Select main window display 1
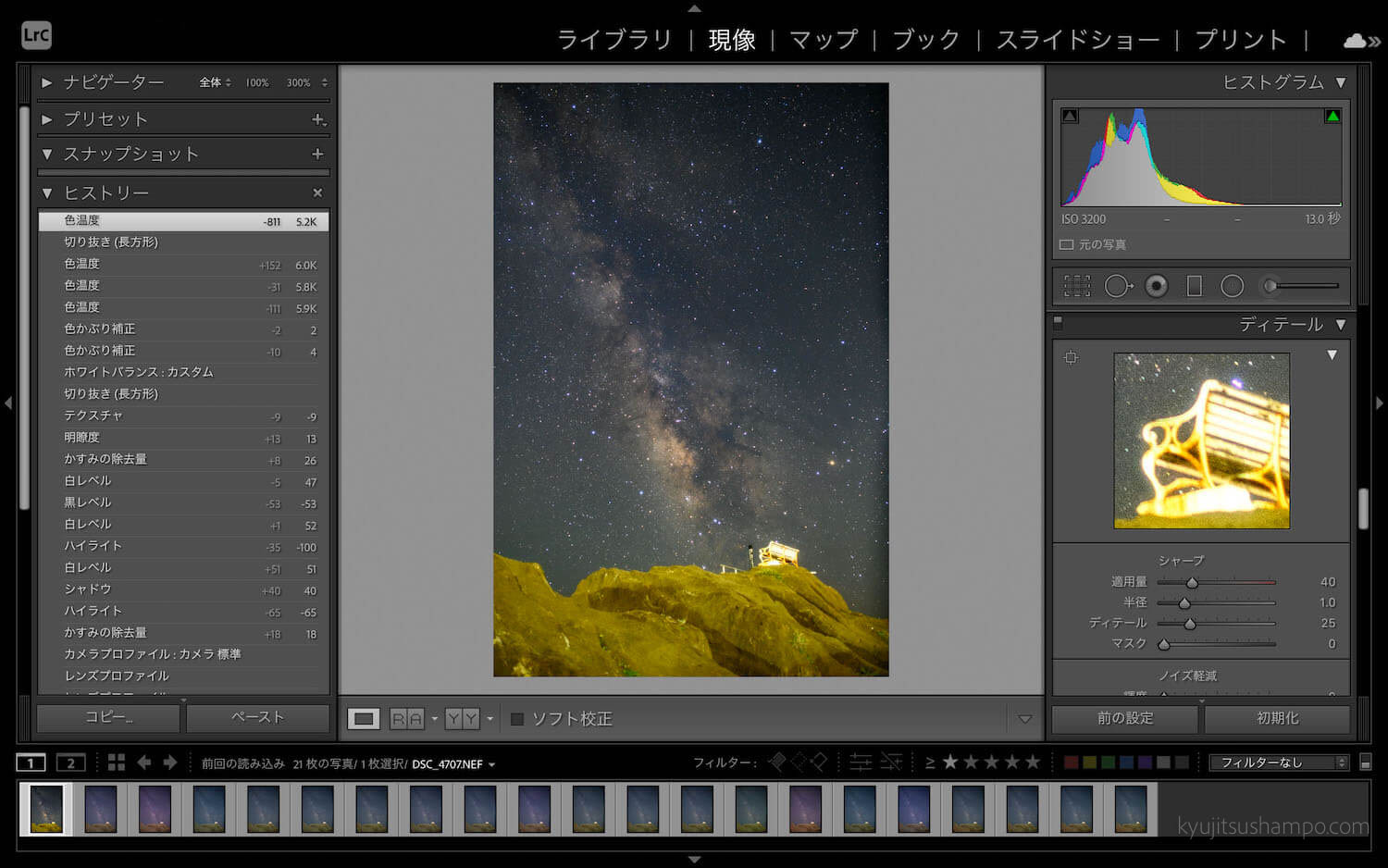Viewport: 1388px width, 868px height. (x=31, y=763)
